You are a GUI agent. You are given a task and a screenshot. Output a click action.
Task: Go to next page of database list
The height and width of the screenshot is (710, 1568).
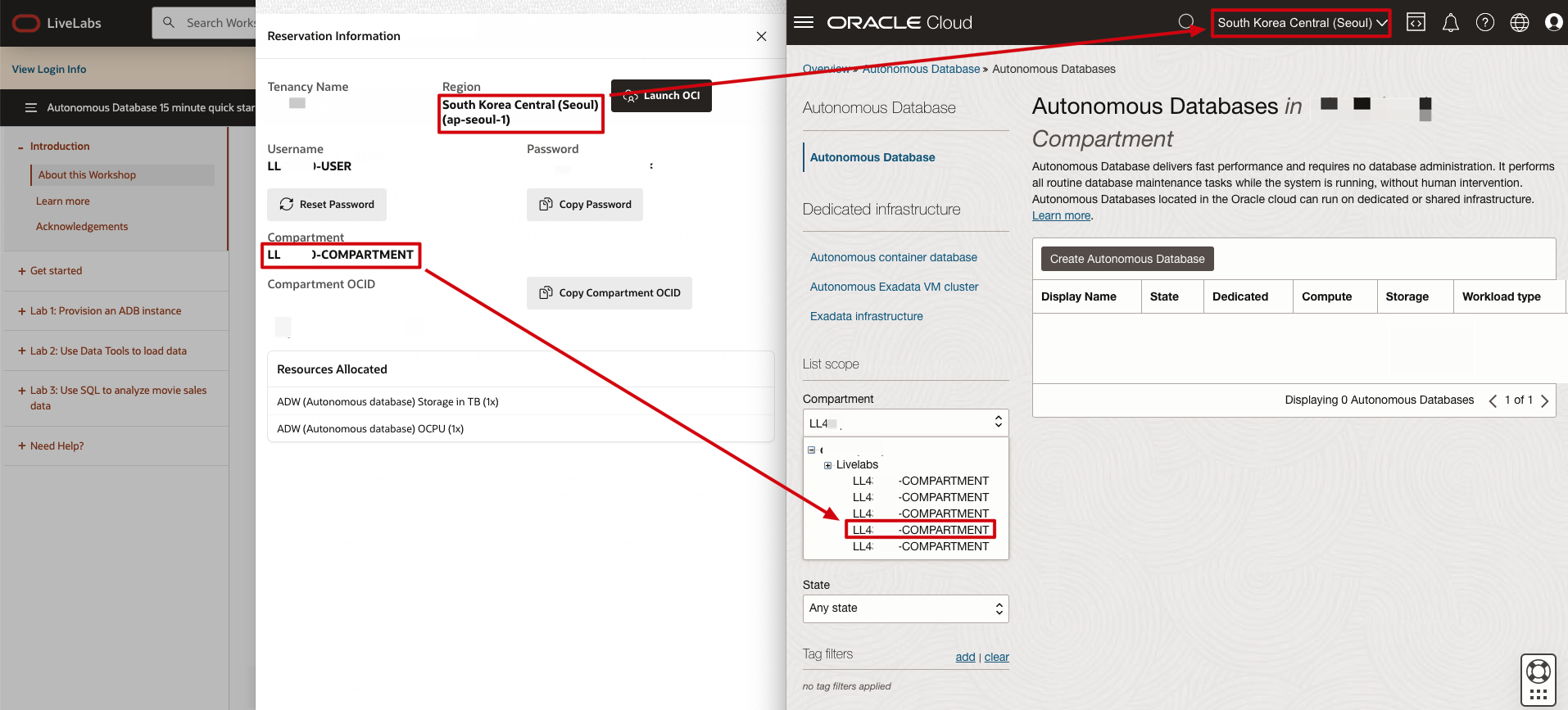(x=1544, y=400)
